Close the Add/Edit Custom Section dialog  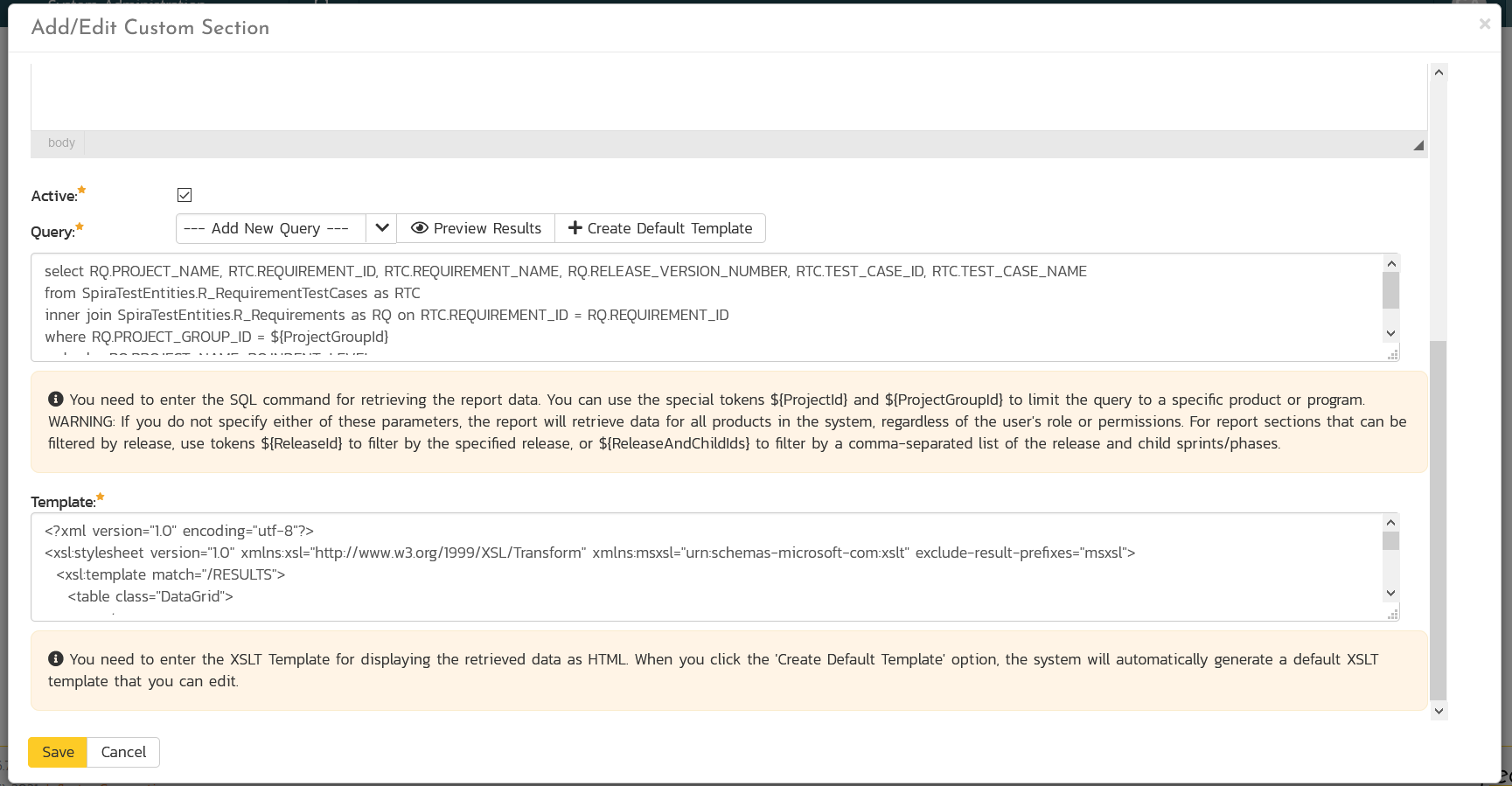coord(1484,24)
